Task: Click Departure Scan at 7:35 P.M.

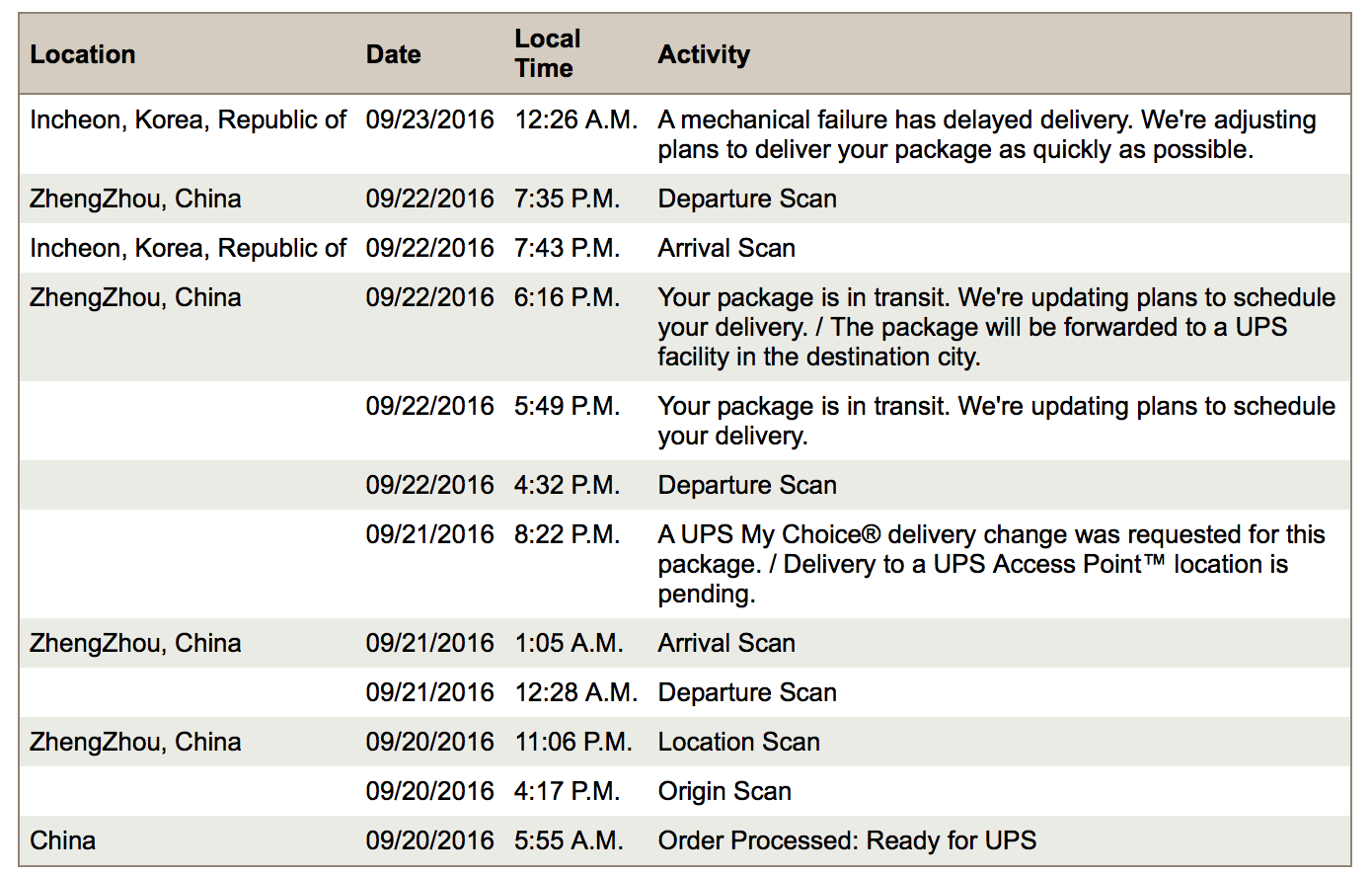Action: [747, 199]
